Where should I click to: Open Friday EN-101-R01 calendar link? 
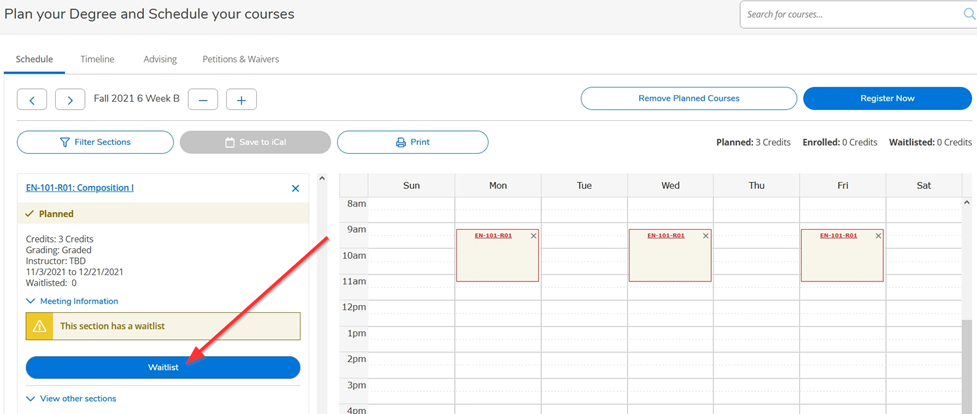tap(838, 236)
